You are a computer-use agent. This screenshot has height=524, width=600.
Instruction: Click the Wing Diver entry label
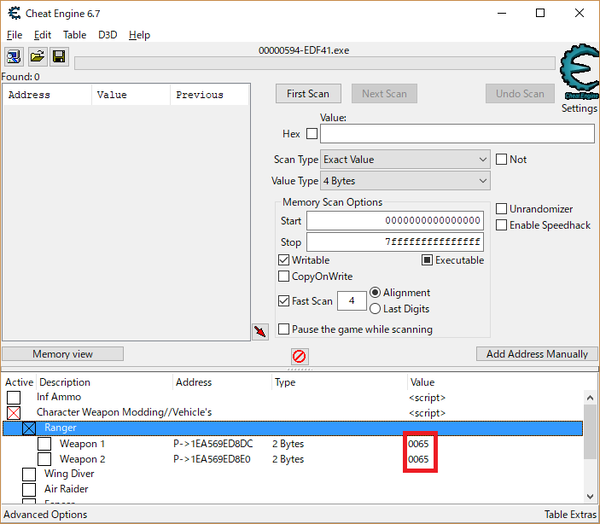(69, 473)
